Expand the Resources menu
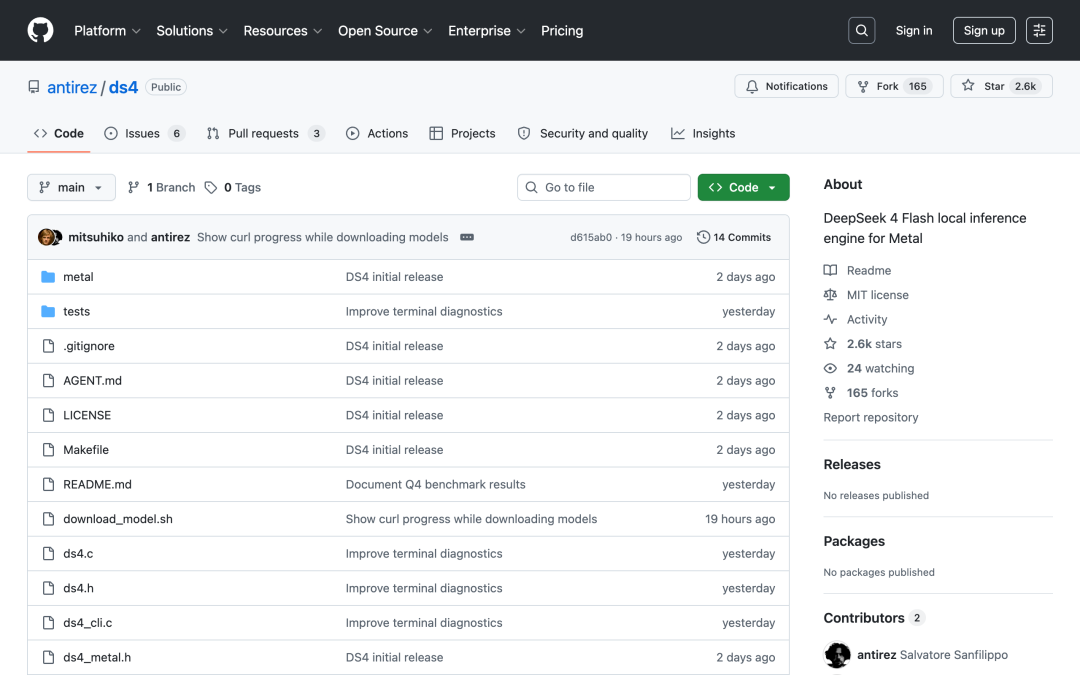The height and width of the screenshot is (675, 1080). click(x=282, y=31)
